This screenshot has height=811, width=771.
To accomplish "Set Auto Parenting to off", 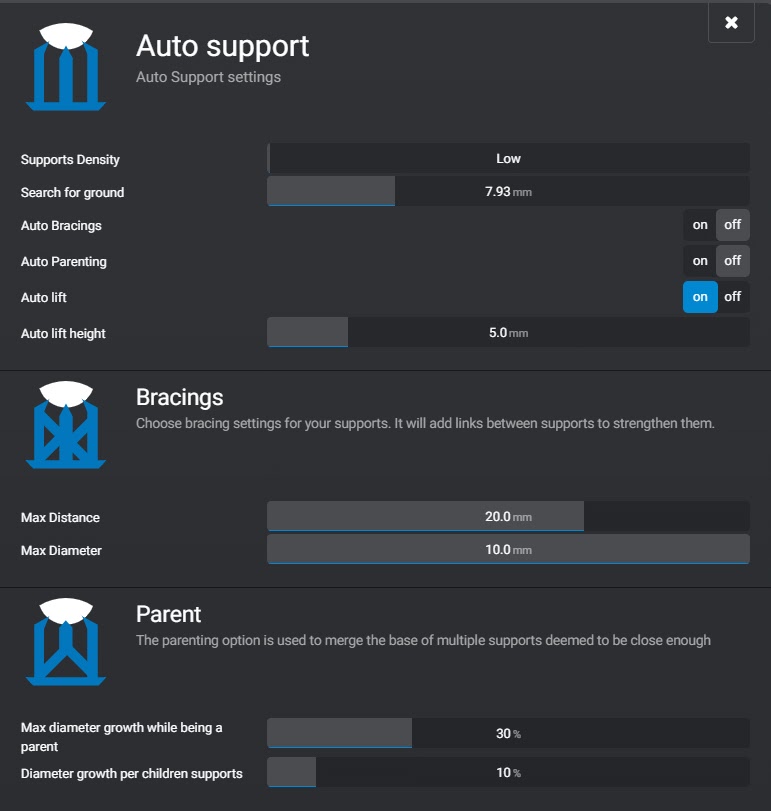I will (733, 261).
